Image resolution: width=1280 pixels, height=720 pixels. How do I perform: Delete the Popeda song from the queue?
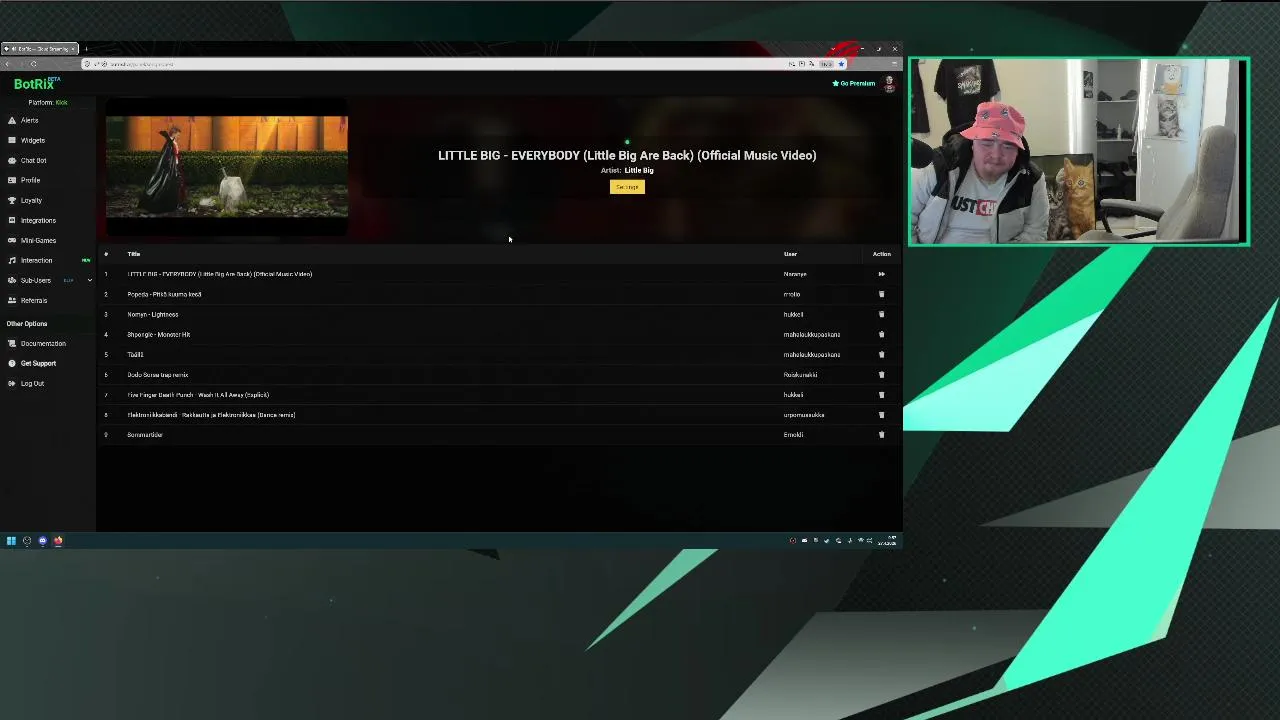881,294
